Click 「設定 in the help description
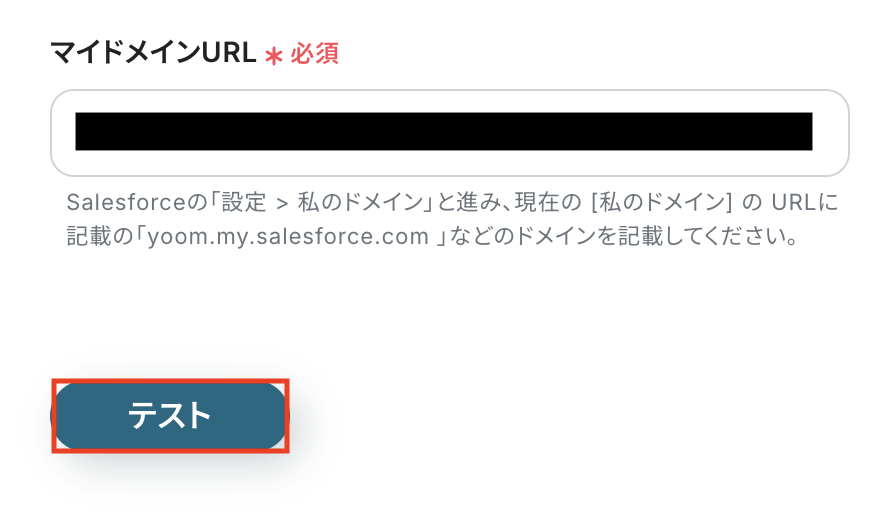The width and height of the screenshot is (896, 512). coord(238,202)
